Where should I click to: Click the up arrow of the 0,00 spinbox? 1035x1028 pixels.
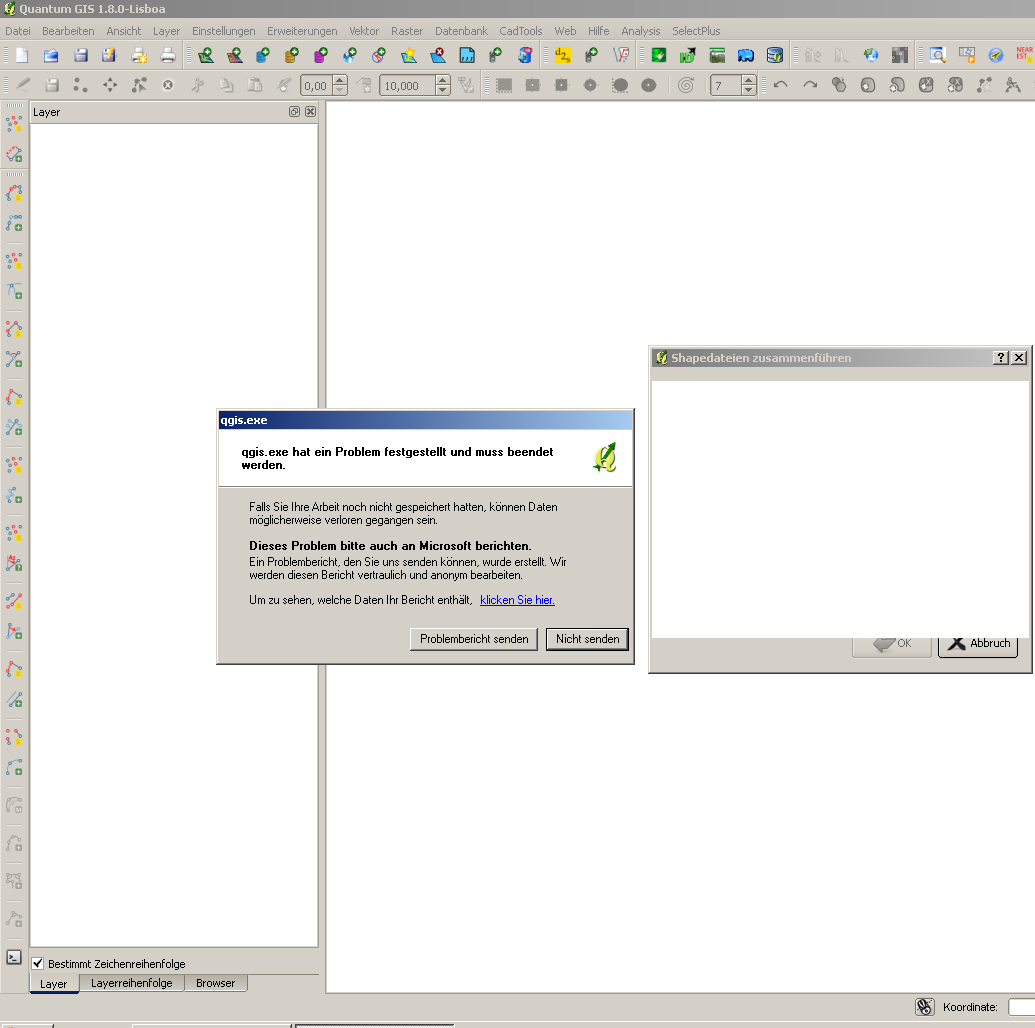pyautogui.click(x=340, y=81)
